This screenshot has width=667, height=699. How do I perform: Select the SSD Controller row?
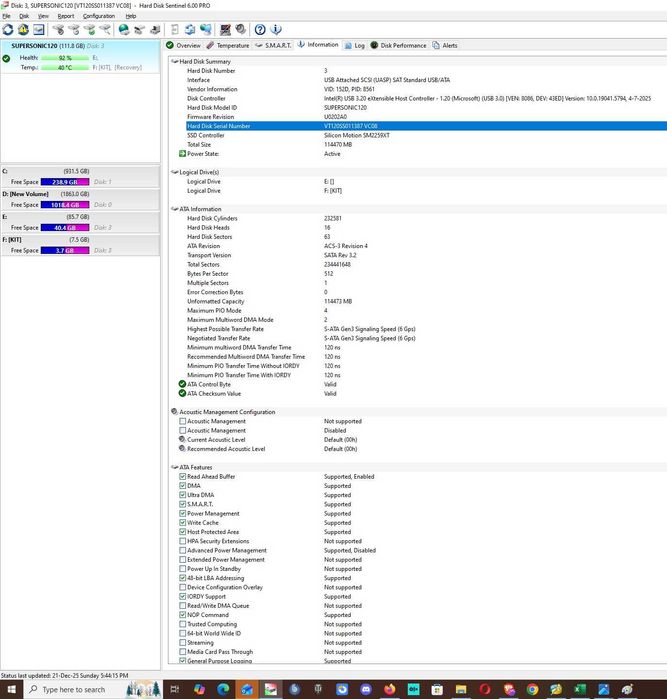(426, 136)
